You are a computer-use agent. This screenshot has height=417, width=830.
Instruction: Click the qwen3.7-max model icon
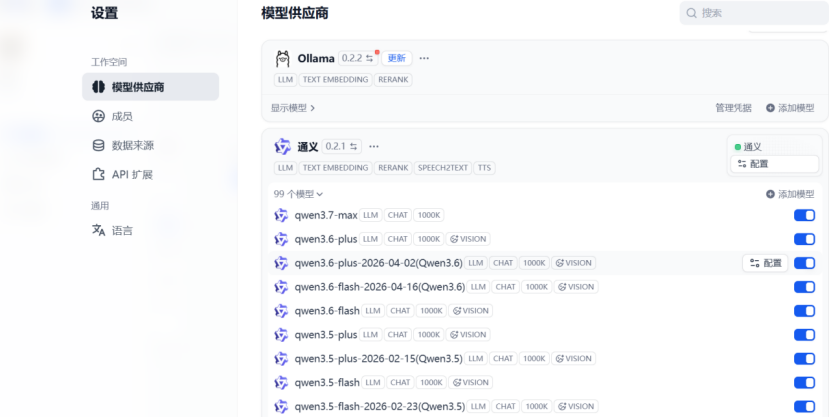pos(281,215)
